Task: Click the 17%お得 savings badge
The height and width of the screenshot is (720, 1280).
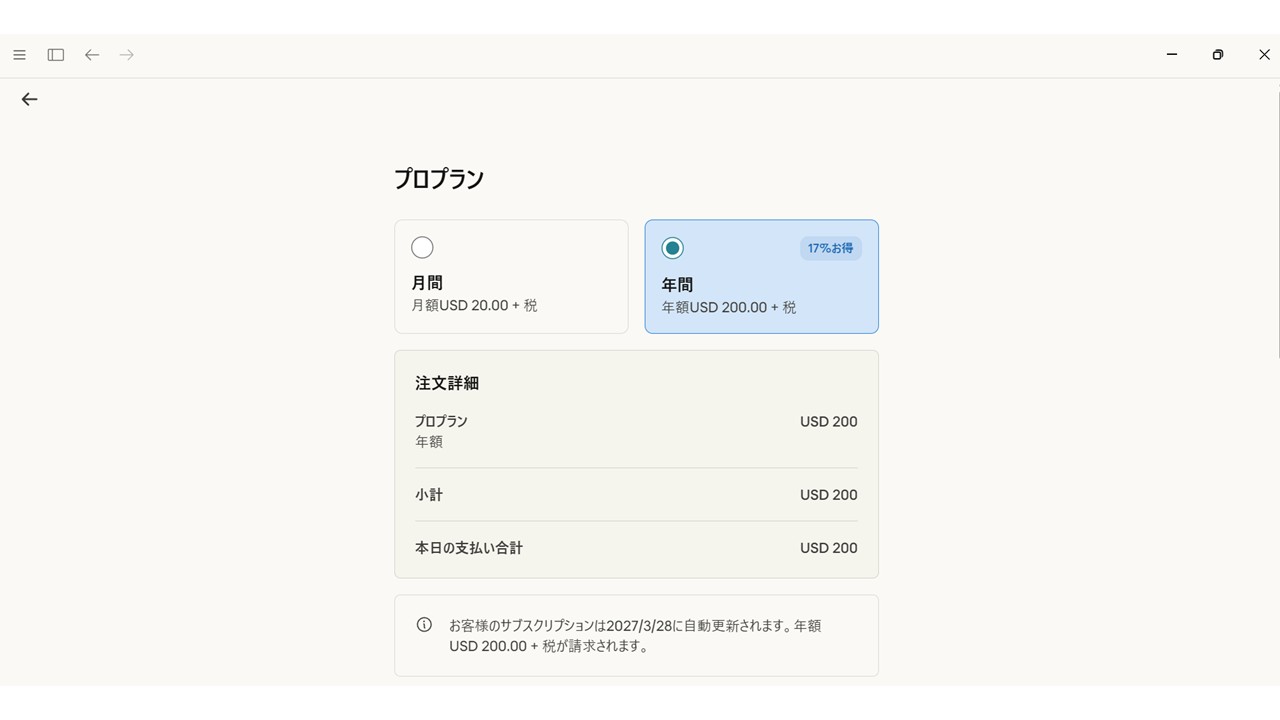Action: [x=830, y=248]
